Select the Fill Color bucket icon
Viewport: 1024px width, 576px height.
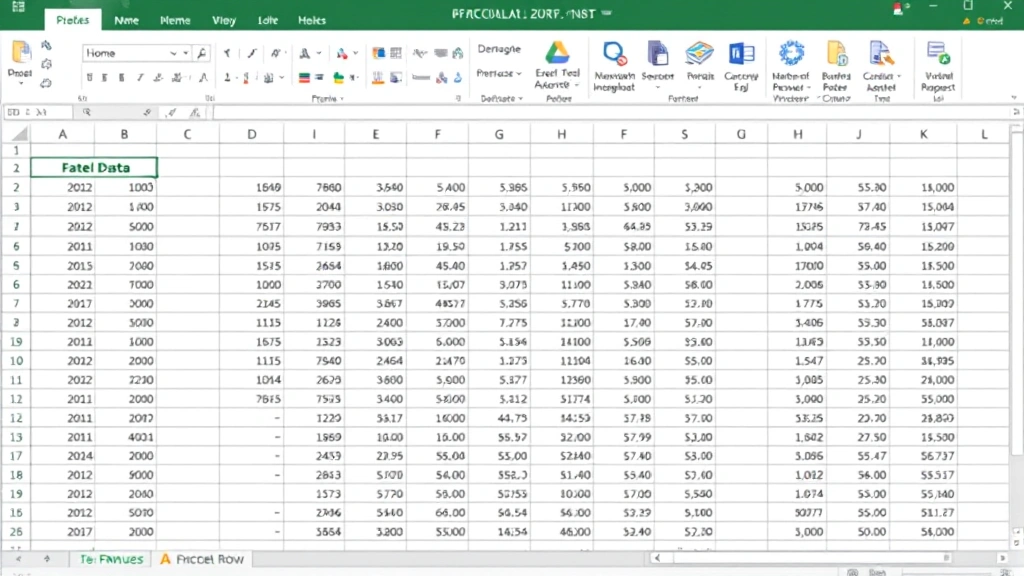point(338,78)
